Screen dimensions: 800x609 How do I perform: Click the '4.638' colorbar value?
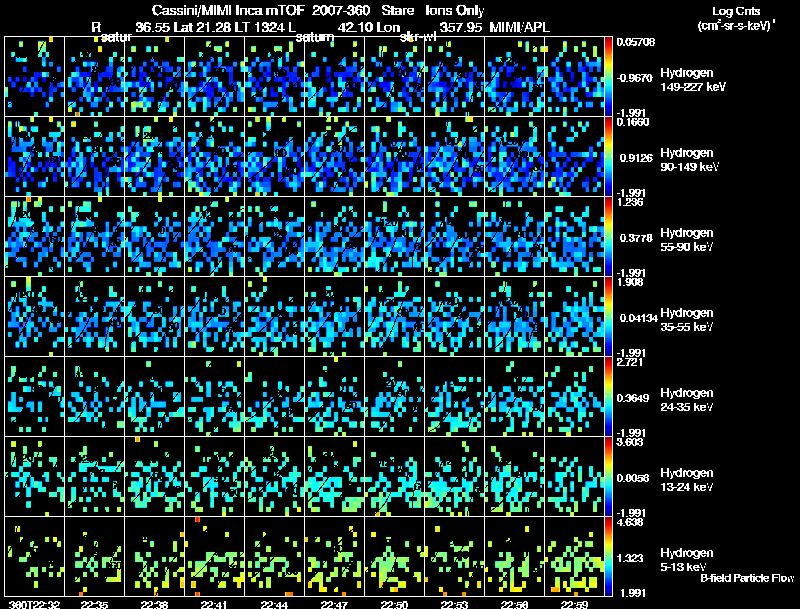point(630,522)
